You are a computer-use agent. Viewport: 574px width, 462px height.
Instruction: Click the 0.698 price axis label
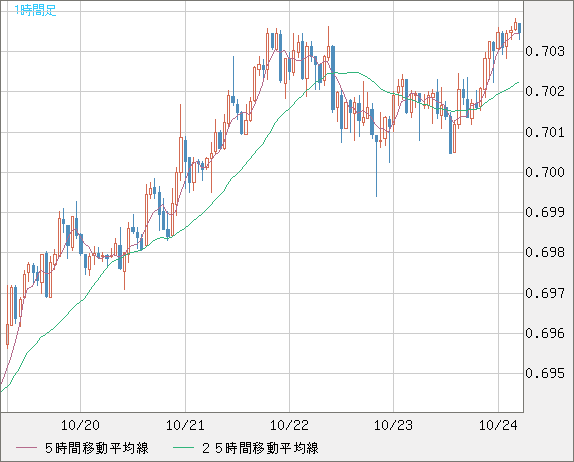(x=545, y=252)
